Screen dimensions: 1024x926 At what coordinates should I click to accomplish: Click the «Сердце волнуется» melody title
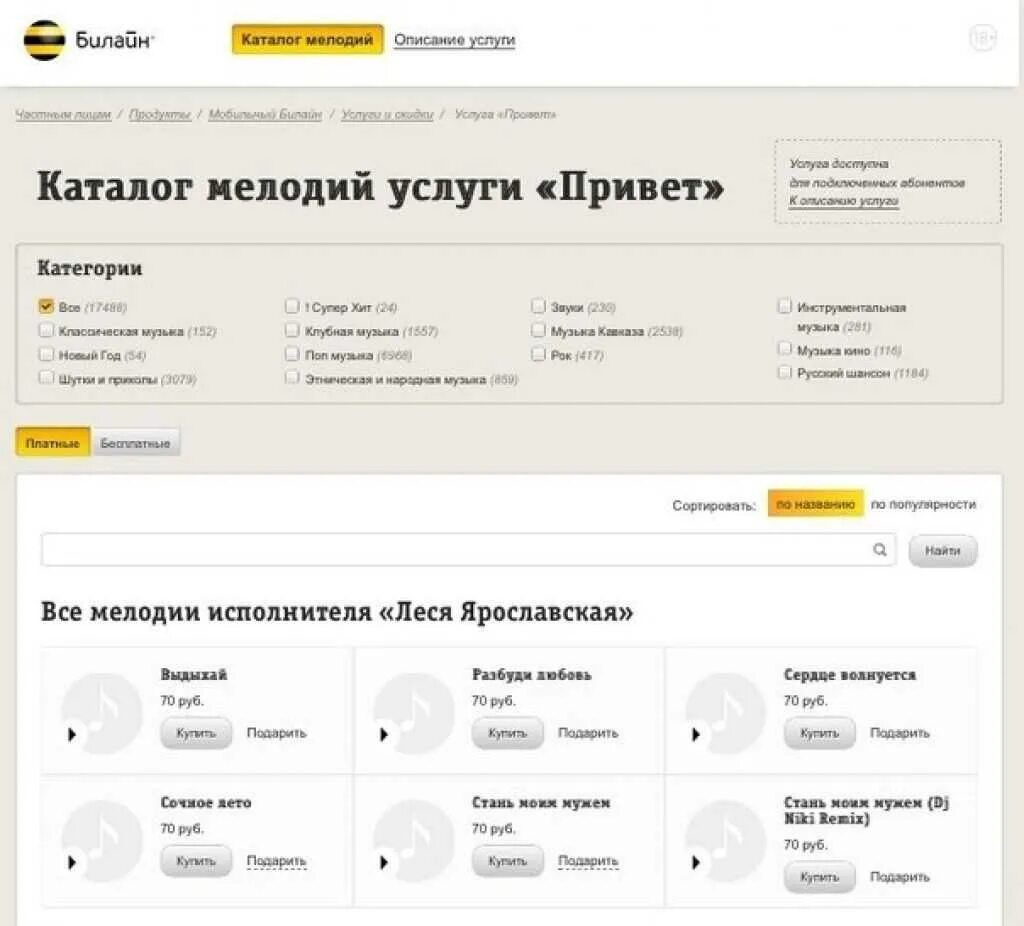pos(850,675)
